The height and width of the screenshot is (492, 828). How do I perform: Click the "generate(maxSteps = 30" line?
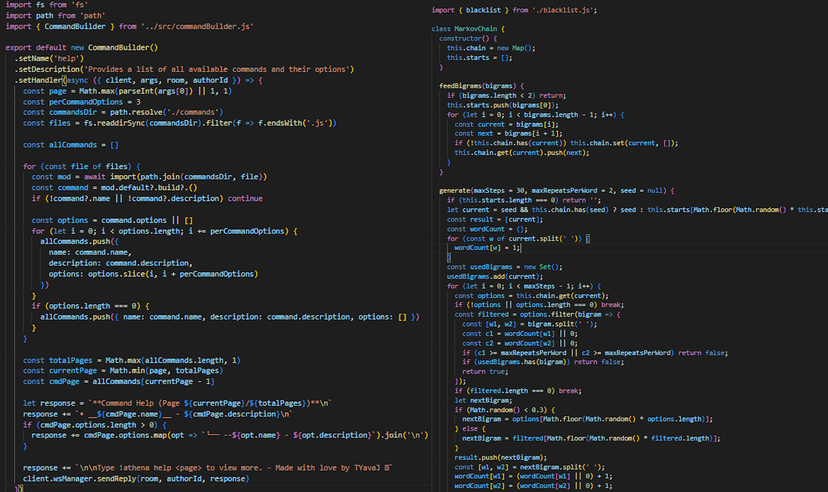tap(557, 191)
